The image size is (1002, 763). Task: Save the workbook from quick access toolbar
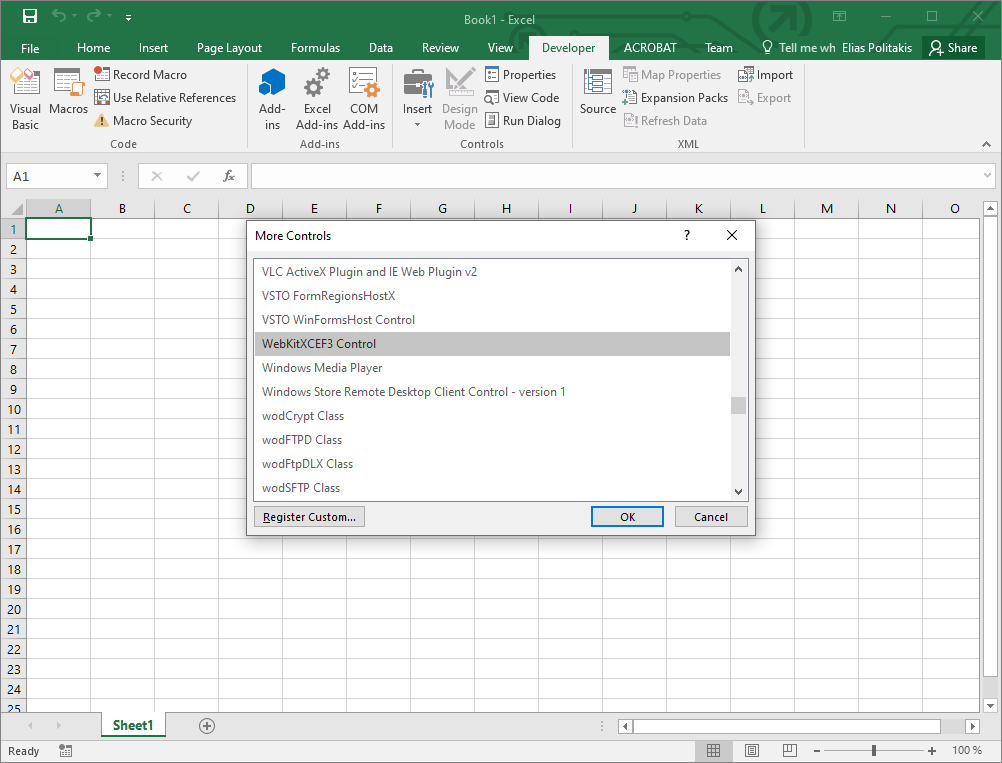click(x=30, y=17)
